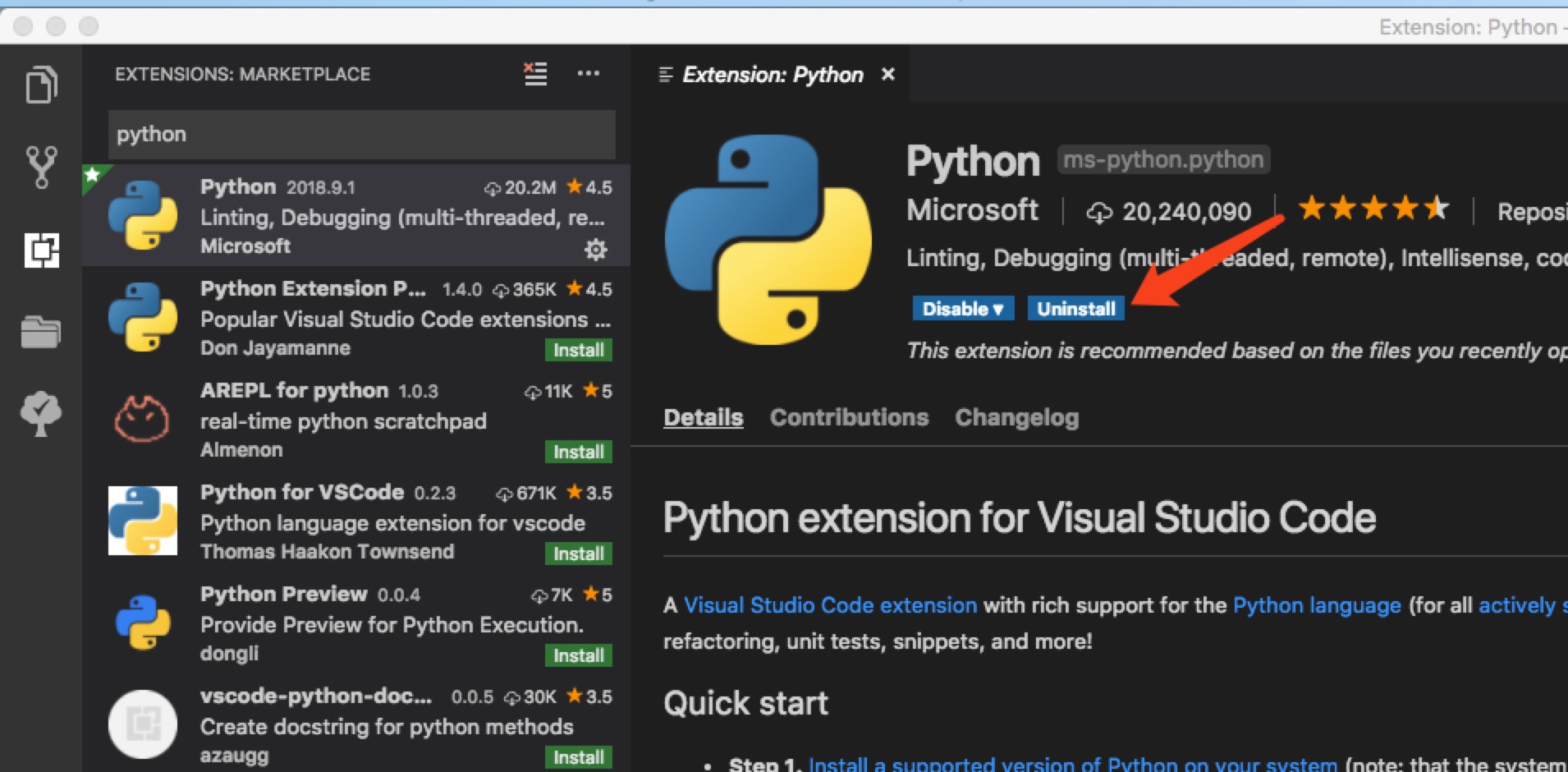This screenshot has height=772, width=1568.
Task: Open the manage gear for Python extension
Action: 596,250
